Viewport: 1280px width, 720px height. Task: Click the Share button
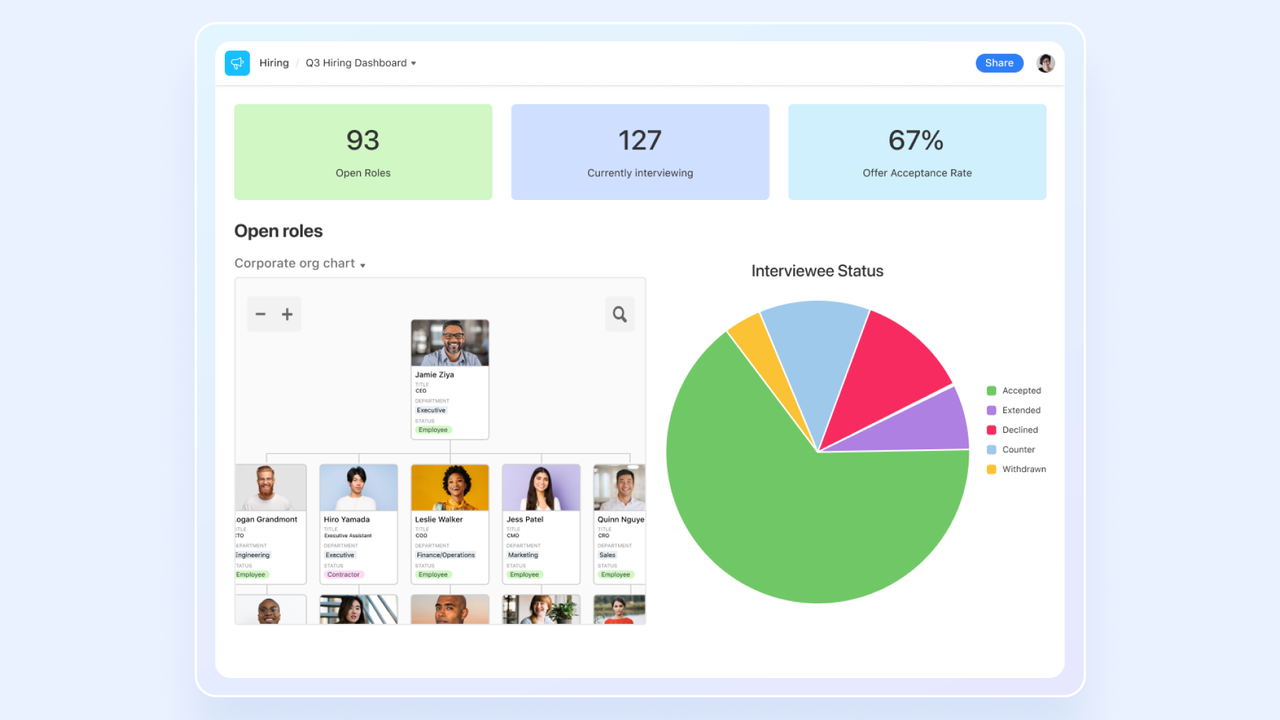[x=999, y=63]
